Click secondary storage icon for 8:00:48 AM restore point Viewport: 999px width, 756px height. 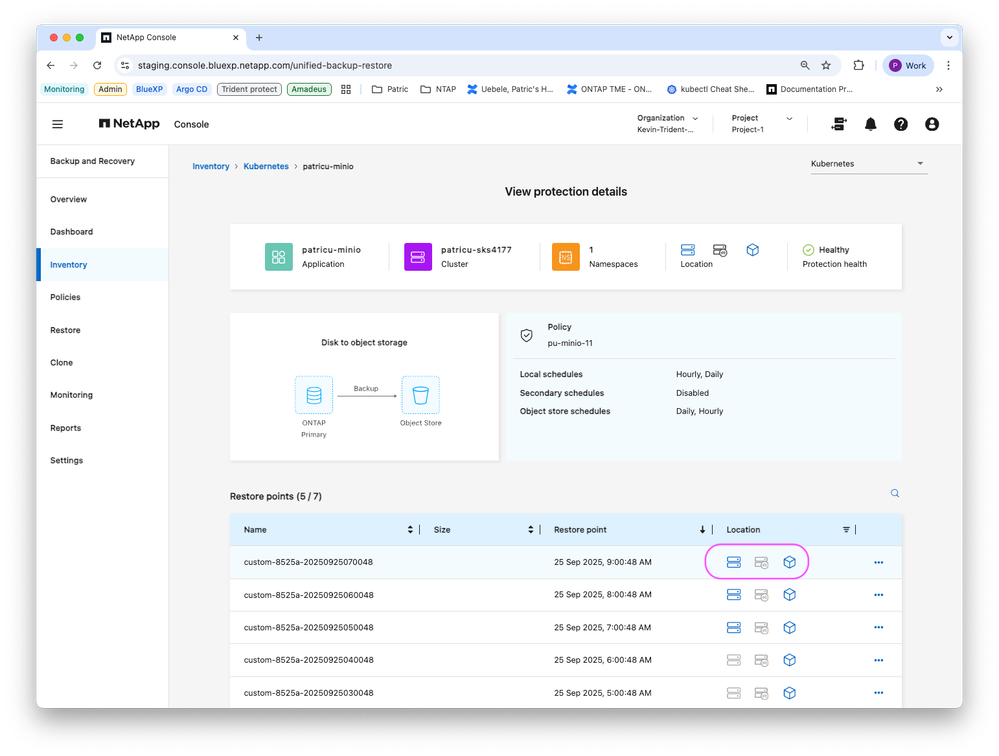coord(761,595)
